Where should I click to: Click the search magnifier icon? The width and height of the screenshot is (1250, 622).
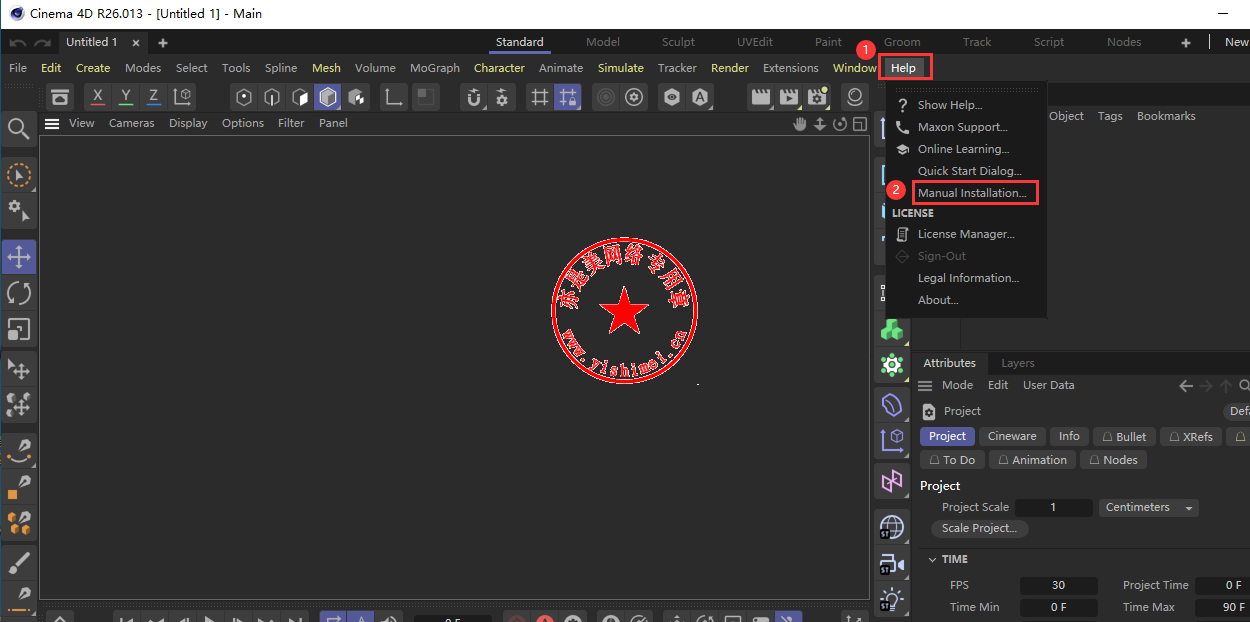18,129
